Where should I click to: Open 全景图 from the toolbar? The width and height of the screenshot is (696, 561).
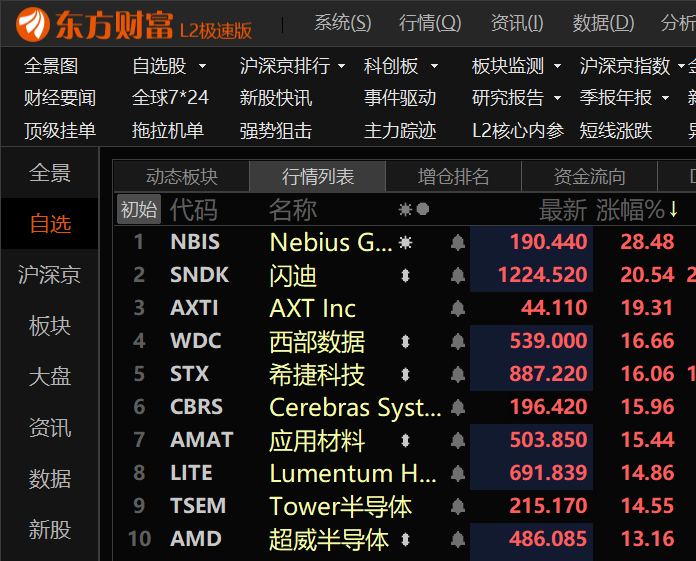click(x=51, y=67)
